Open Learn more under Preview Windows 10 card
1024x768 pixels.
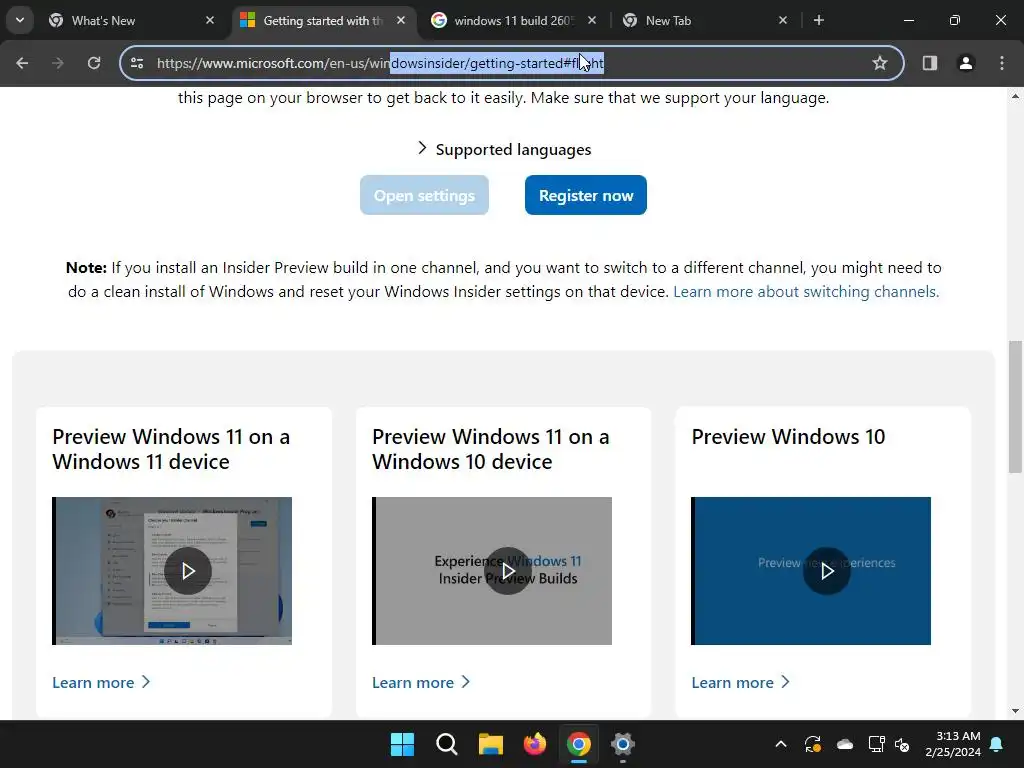click(x=741, y=682)
